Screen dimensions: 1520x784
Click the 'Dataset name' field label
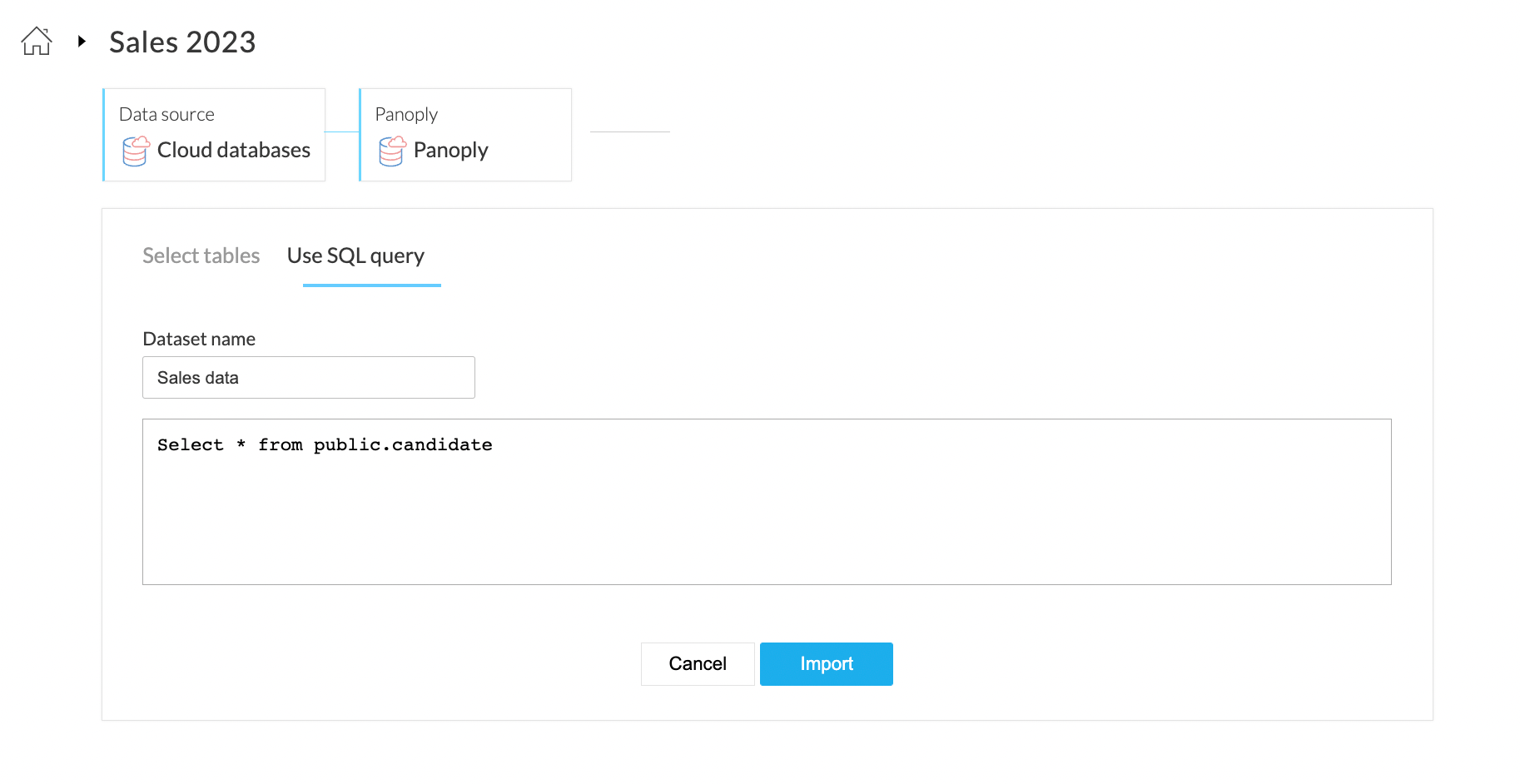pos(199,339)
